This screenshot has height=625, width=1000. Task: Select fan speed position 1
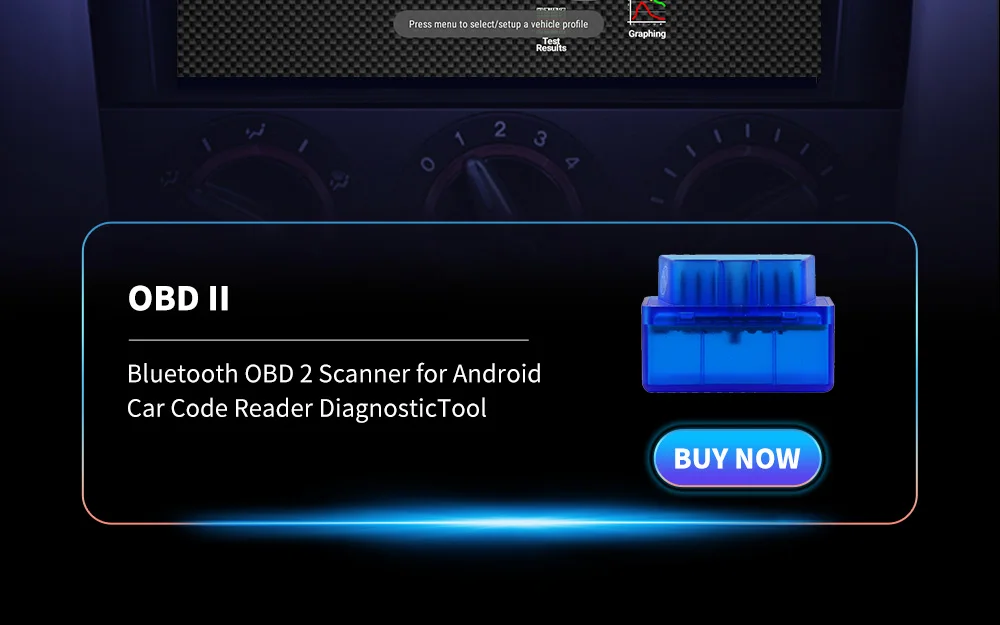click(x=459, y=139)
